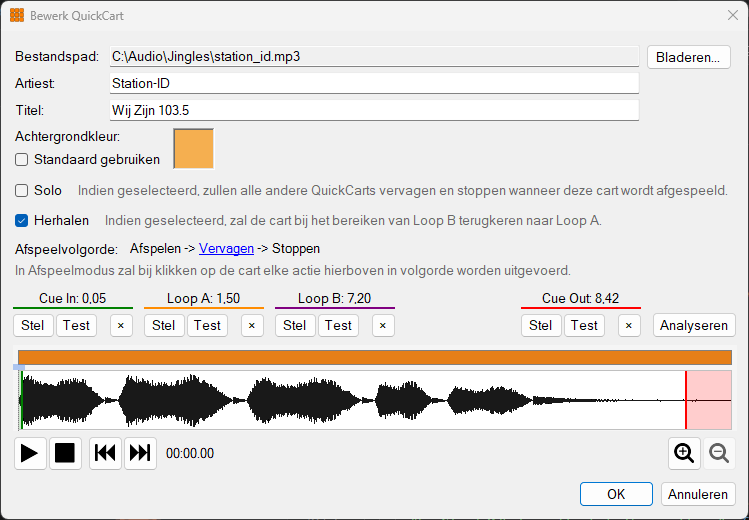Enable the Standaard gebruiken checkbox
This screenshot has width=749, height=520.
(21, 159)
